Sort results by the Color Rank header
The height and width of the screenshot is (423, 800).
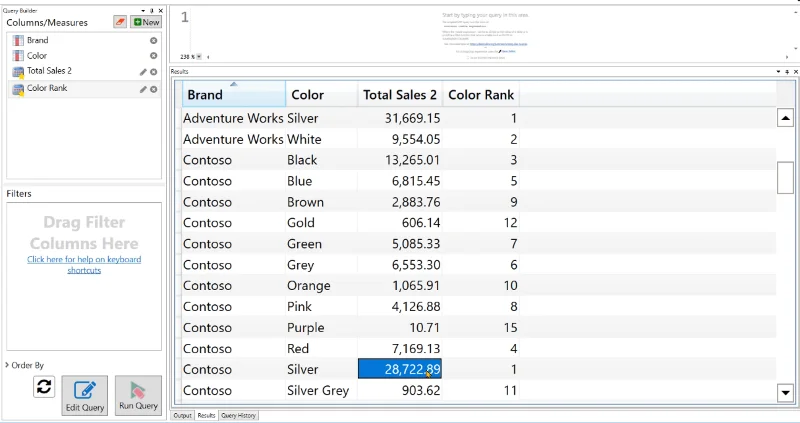[481, 94]
